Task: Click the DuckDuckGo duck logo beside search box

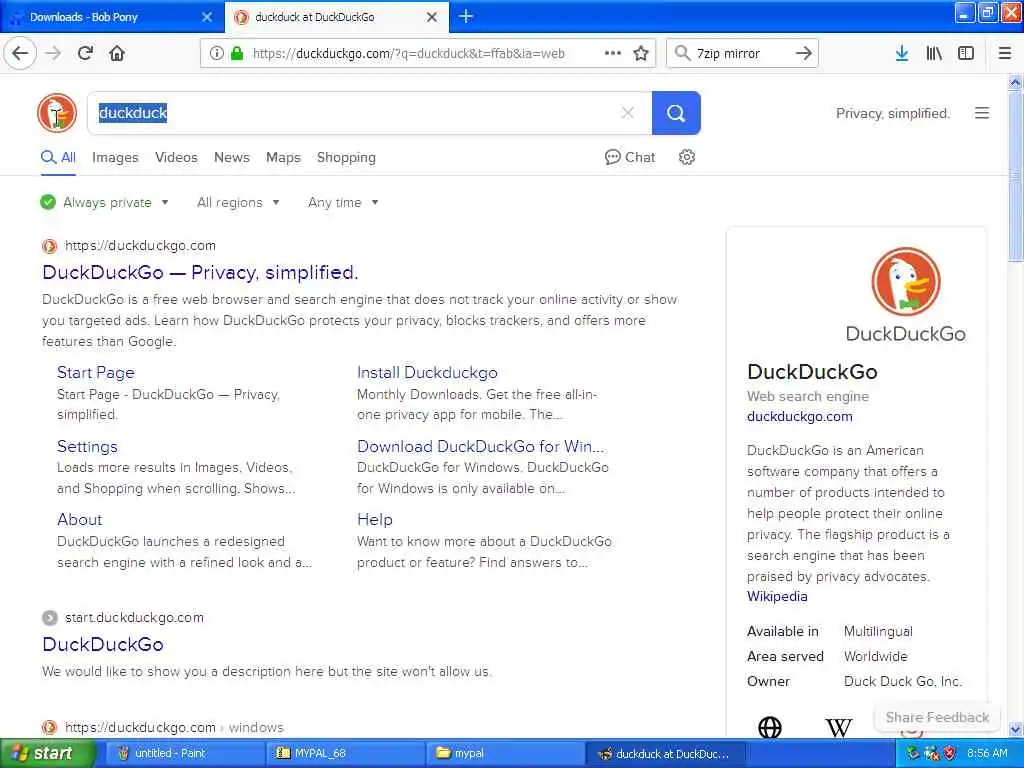Action: 57,113
